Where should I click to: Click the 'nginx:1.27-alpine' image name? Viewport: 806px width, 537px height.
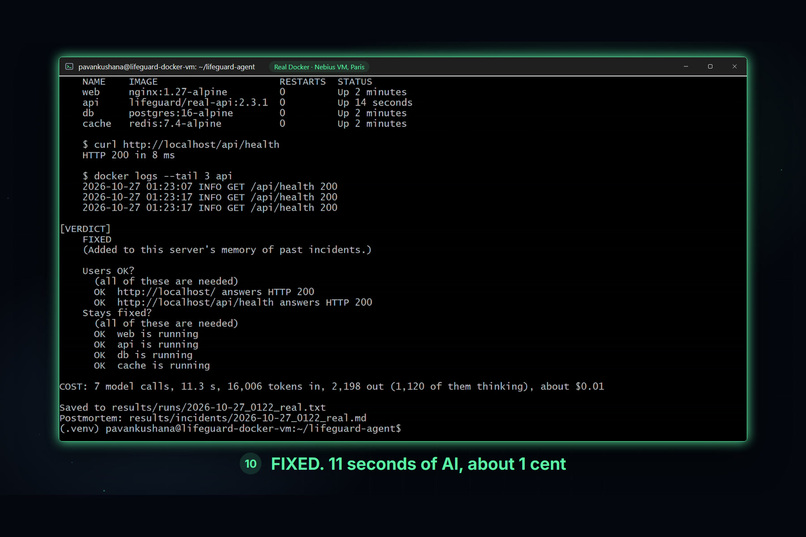178,92
